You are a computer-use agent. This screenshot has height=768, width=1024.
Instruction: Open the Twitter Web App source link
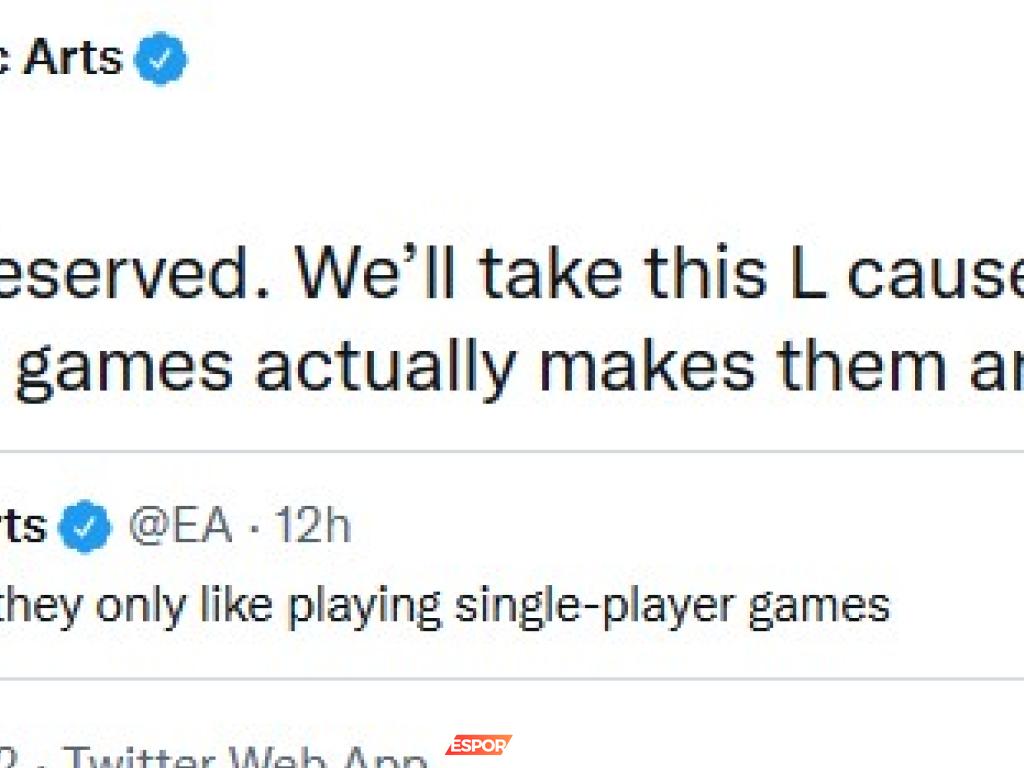(x=245, y=758)
